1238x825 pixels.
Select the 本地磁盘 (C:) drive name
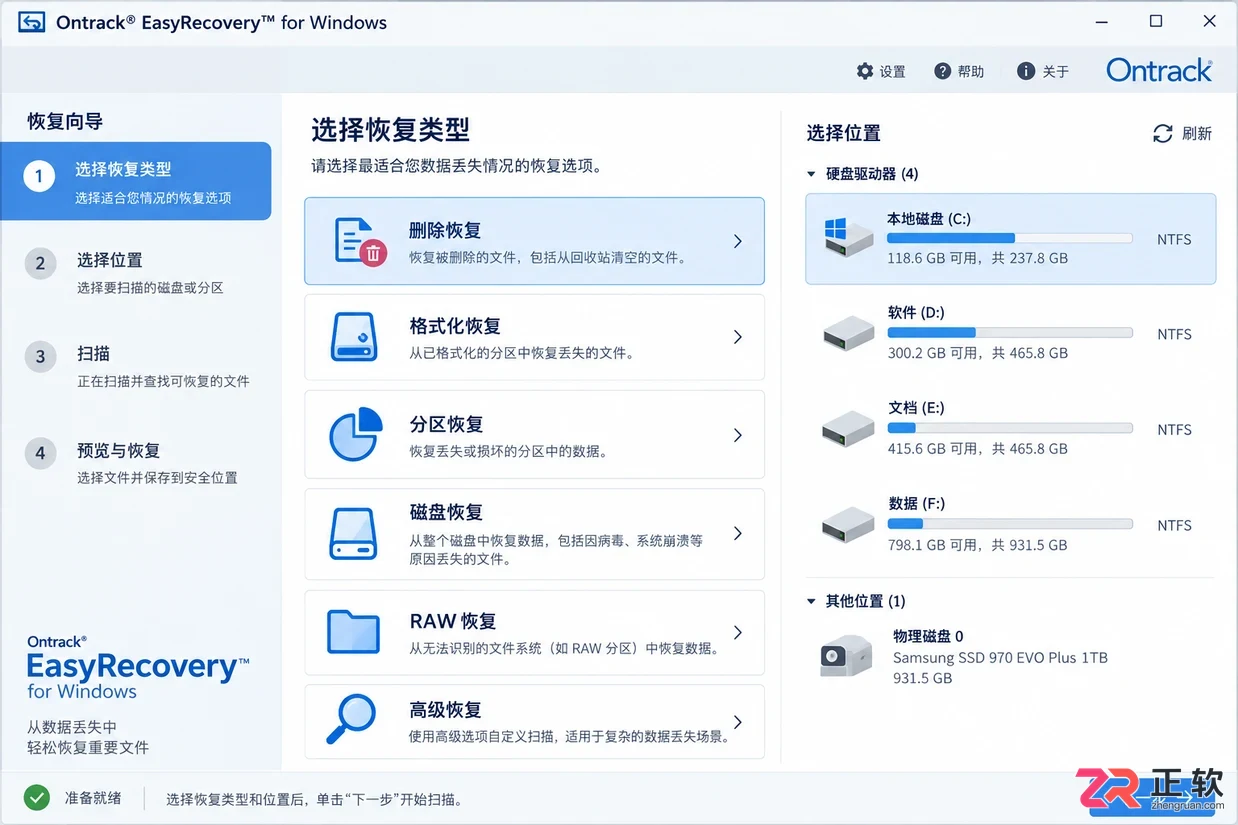(928, 218)
